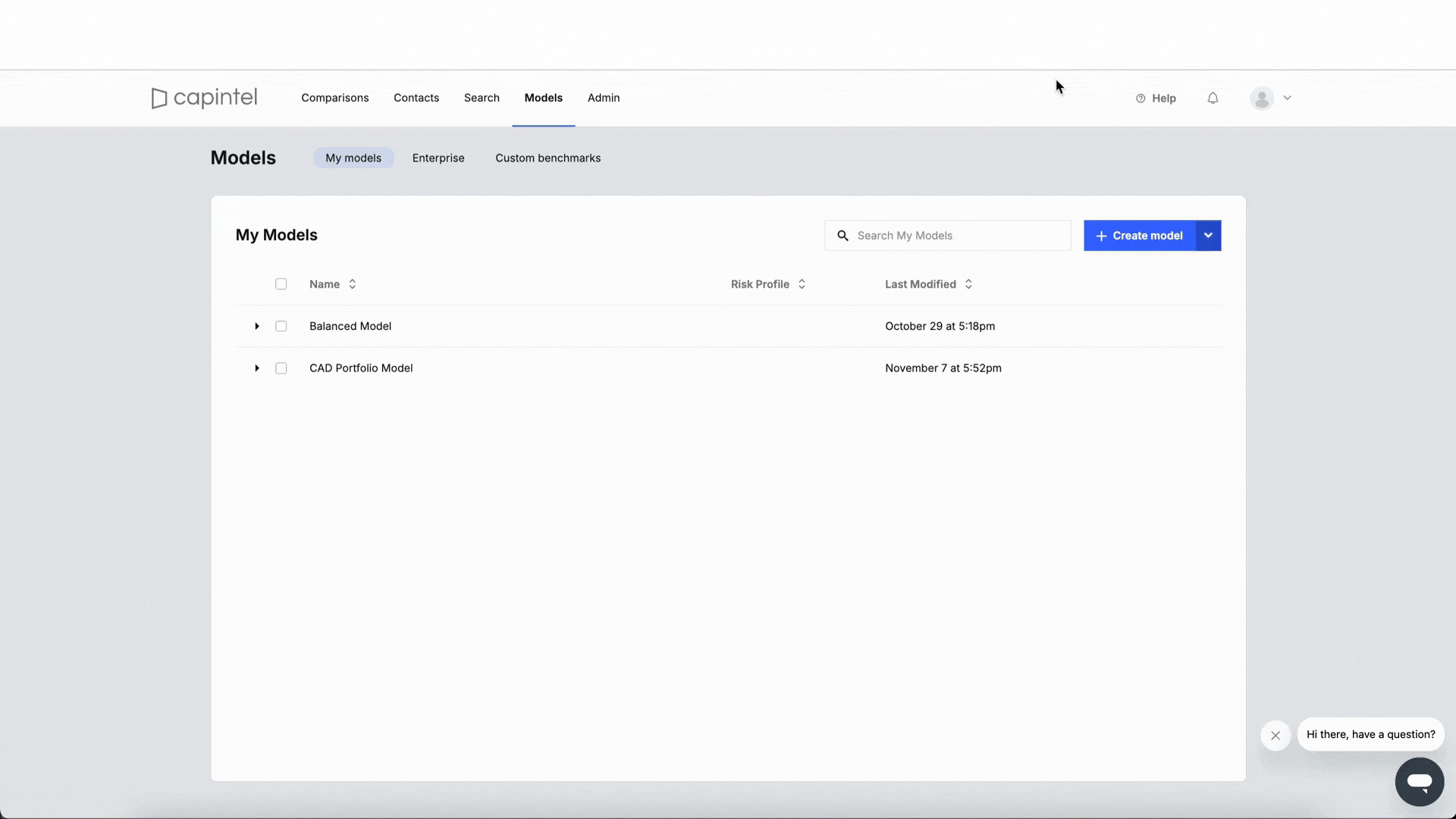Open the Create model dropdown arrow
This screenshot has height=819, width=1456.
click(1208, 236)
